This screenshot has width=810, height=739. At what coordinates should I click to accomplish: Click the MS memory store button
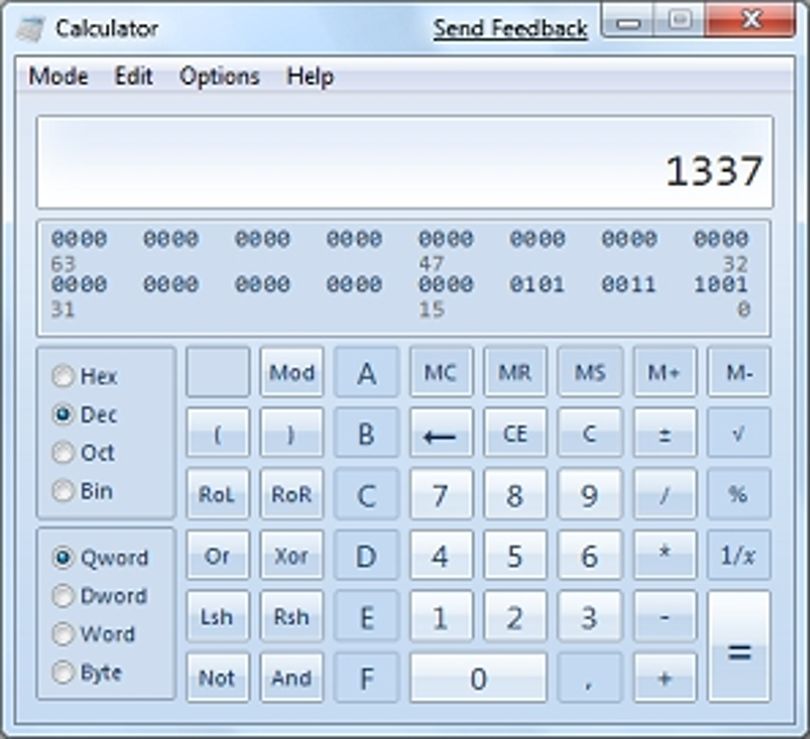tap(590, 372)
